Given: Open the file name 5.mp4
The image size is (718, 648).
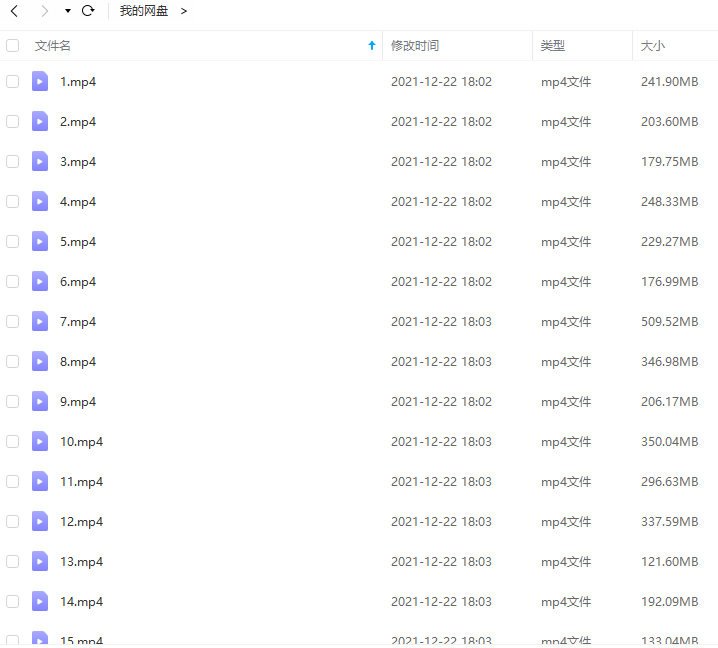Looking at the screenshot, I should pos(78,242).
